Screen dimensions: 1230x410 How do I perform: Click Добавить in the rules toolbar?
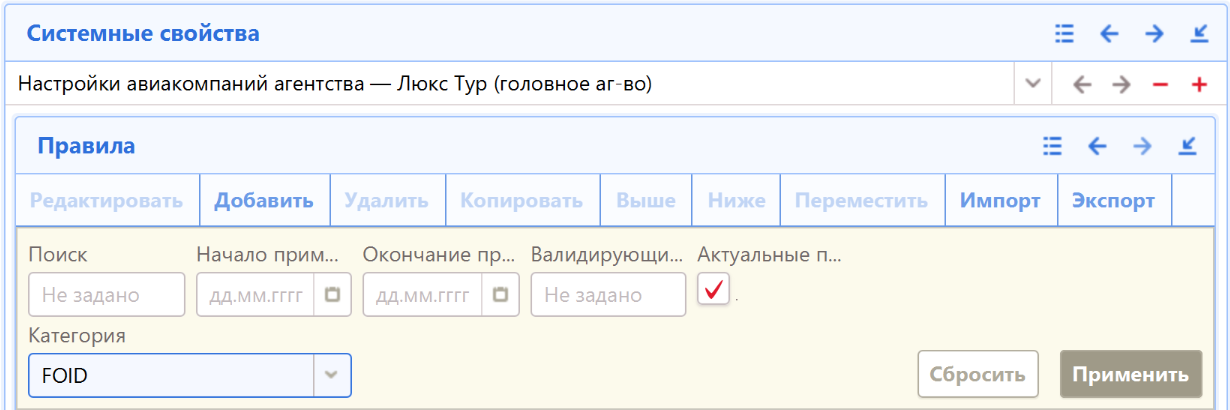click(x=264, y=200)
